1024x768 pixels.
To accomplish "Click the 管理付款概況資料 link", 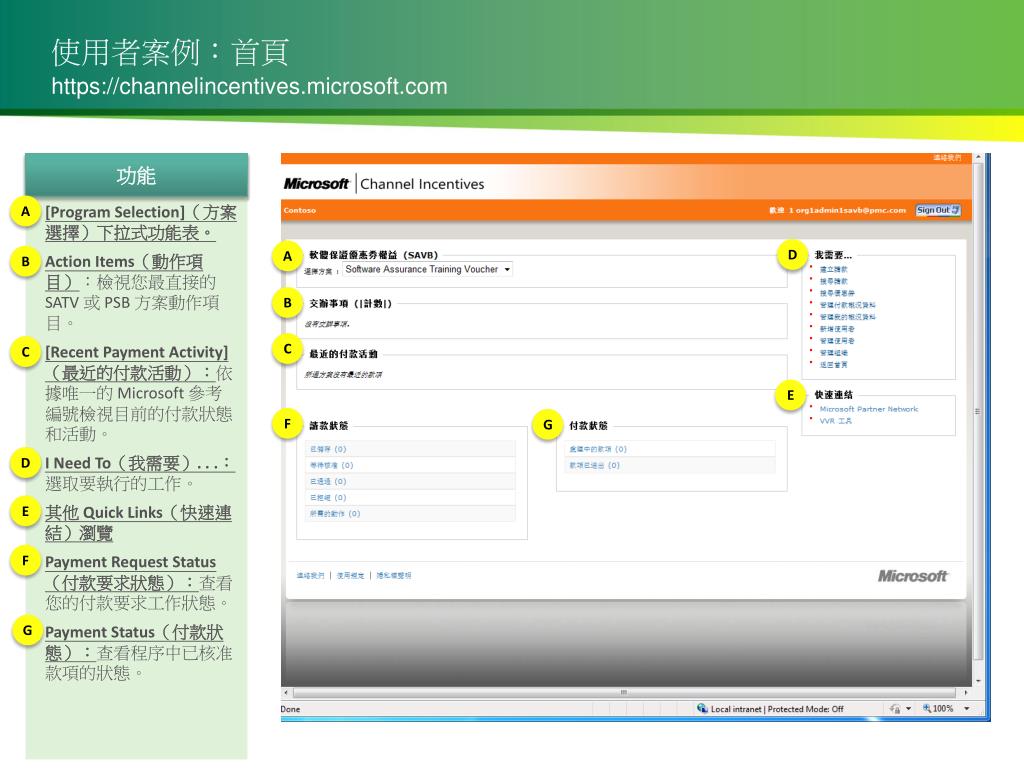I will 848,305.
